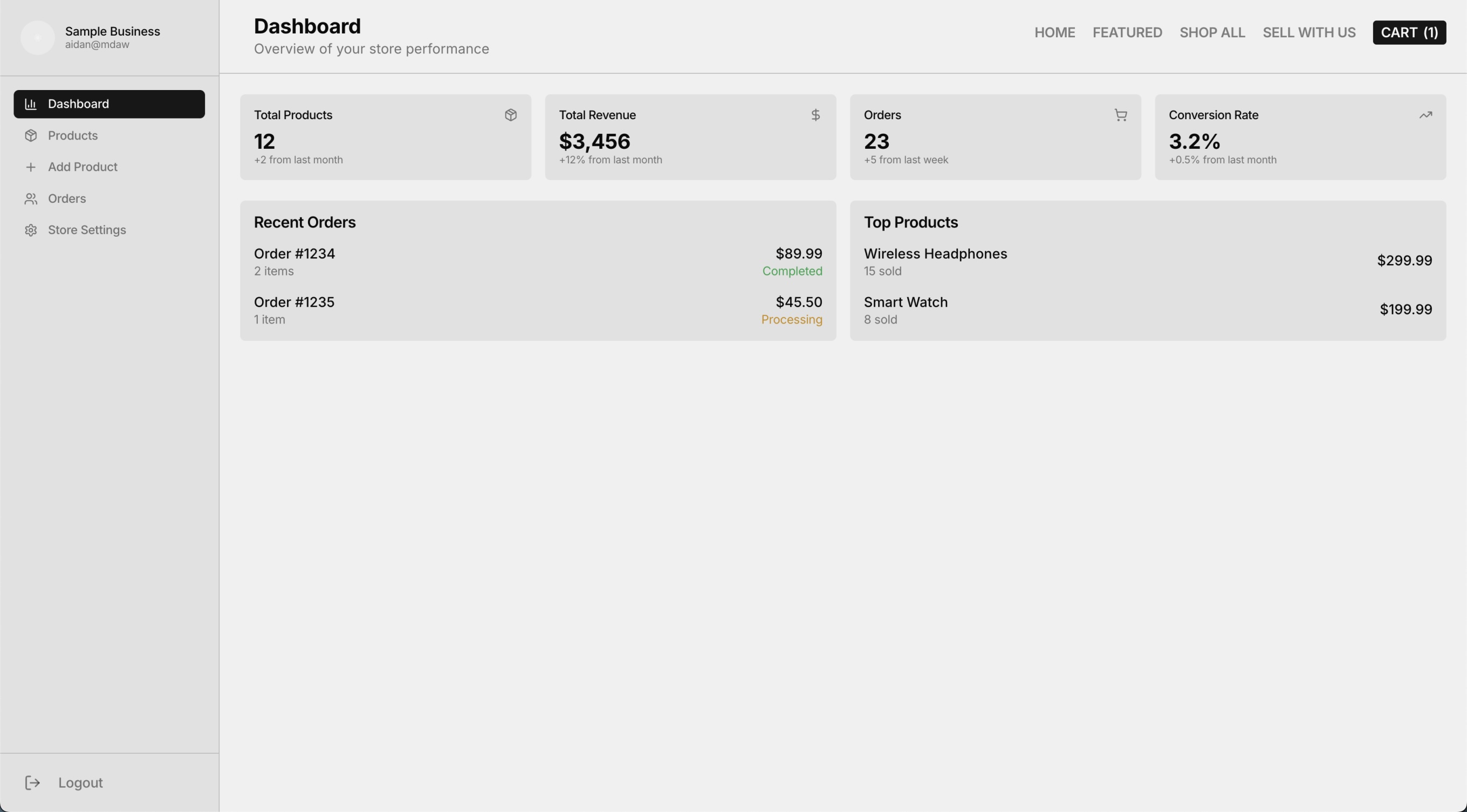1467x812 pixels.
Task: Open the SELL WITH US link
Action: tap(1308, 32)
